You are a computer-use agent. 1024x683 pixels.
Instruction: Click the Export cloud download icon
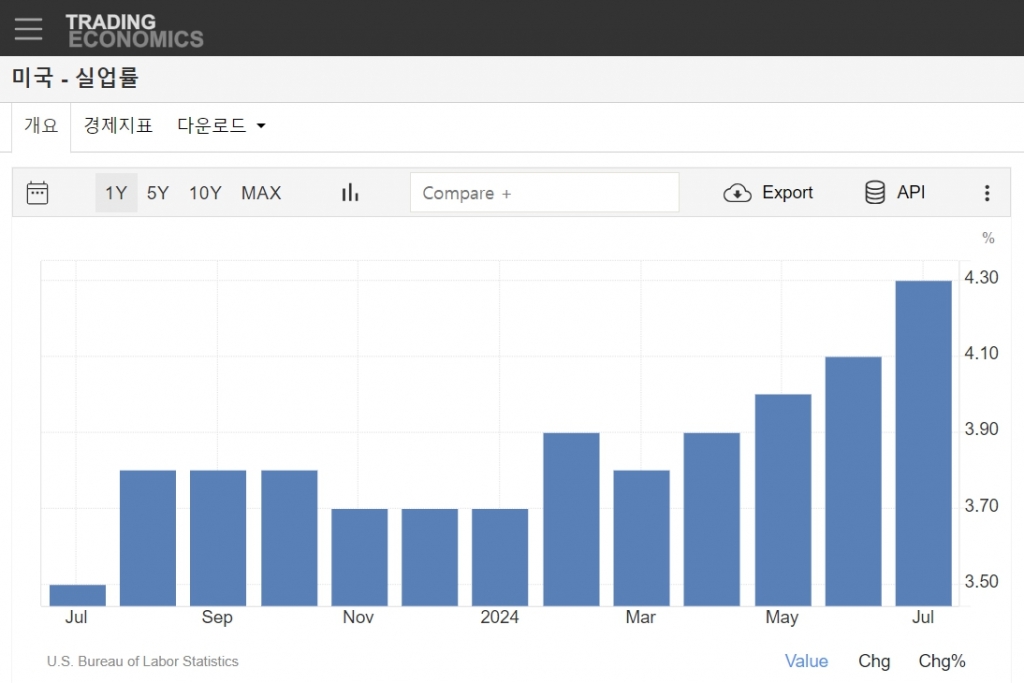(737, 193)
